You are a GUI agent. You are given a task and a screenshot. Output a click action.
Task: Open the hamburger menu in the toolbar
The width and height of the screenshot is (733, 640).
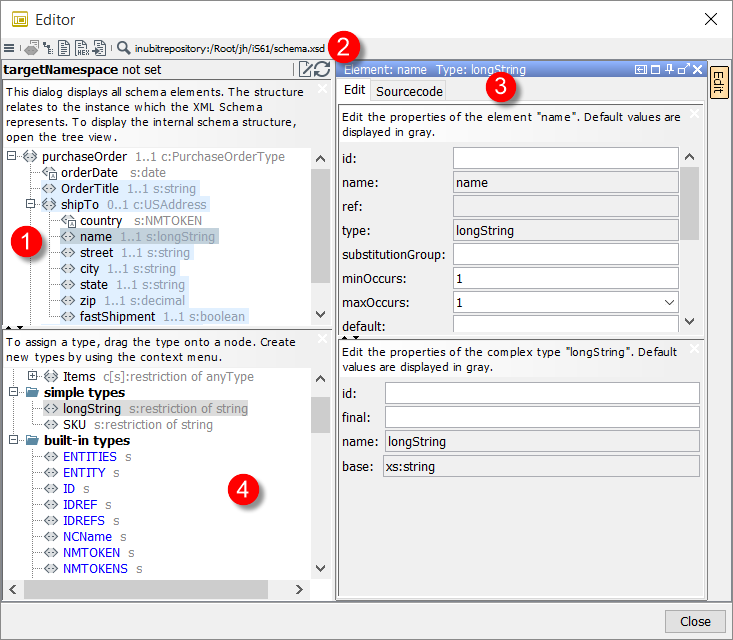click(x=9, y=48)
